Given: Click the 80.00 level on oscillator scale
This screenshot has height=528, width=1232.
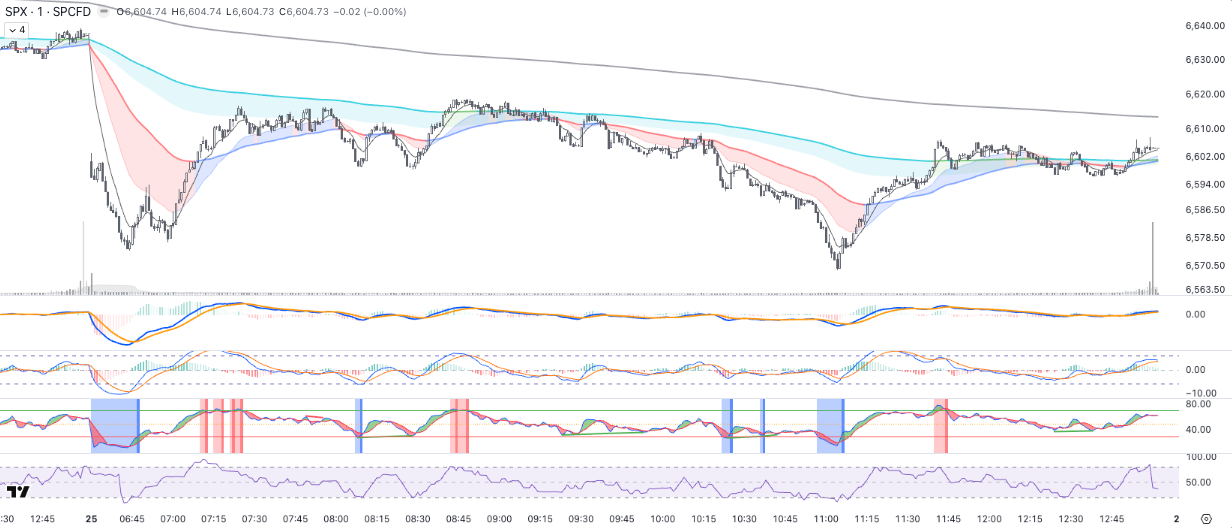Looking at the screenshot, I should (1200, 405).
